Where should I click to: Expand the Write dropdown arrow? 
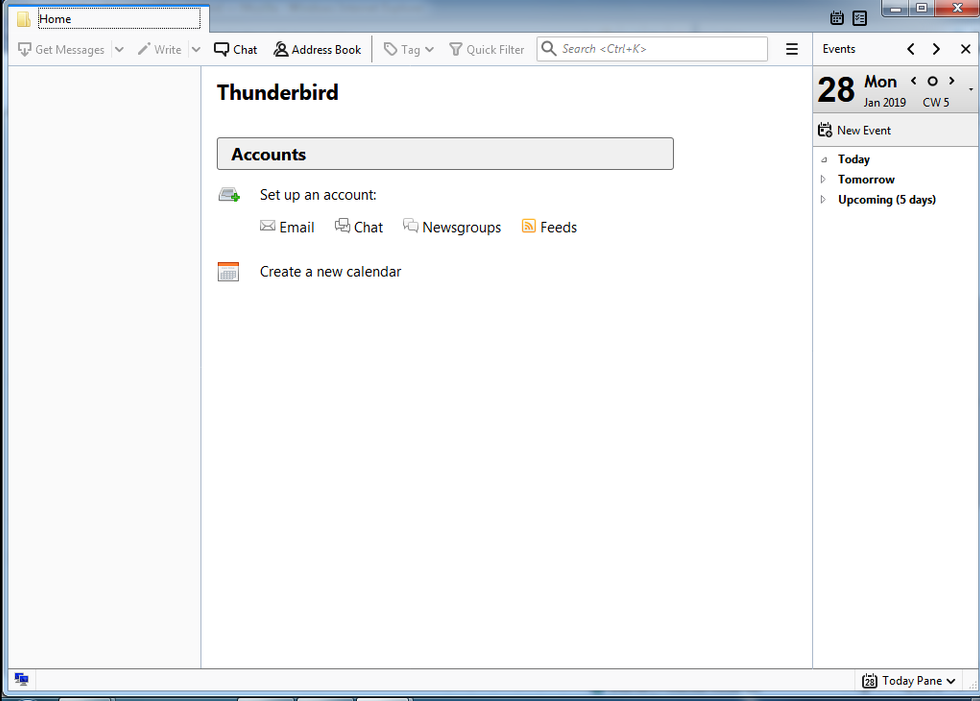[196, 49]
